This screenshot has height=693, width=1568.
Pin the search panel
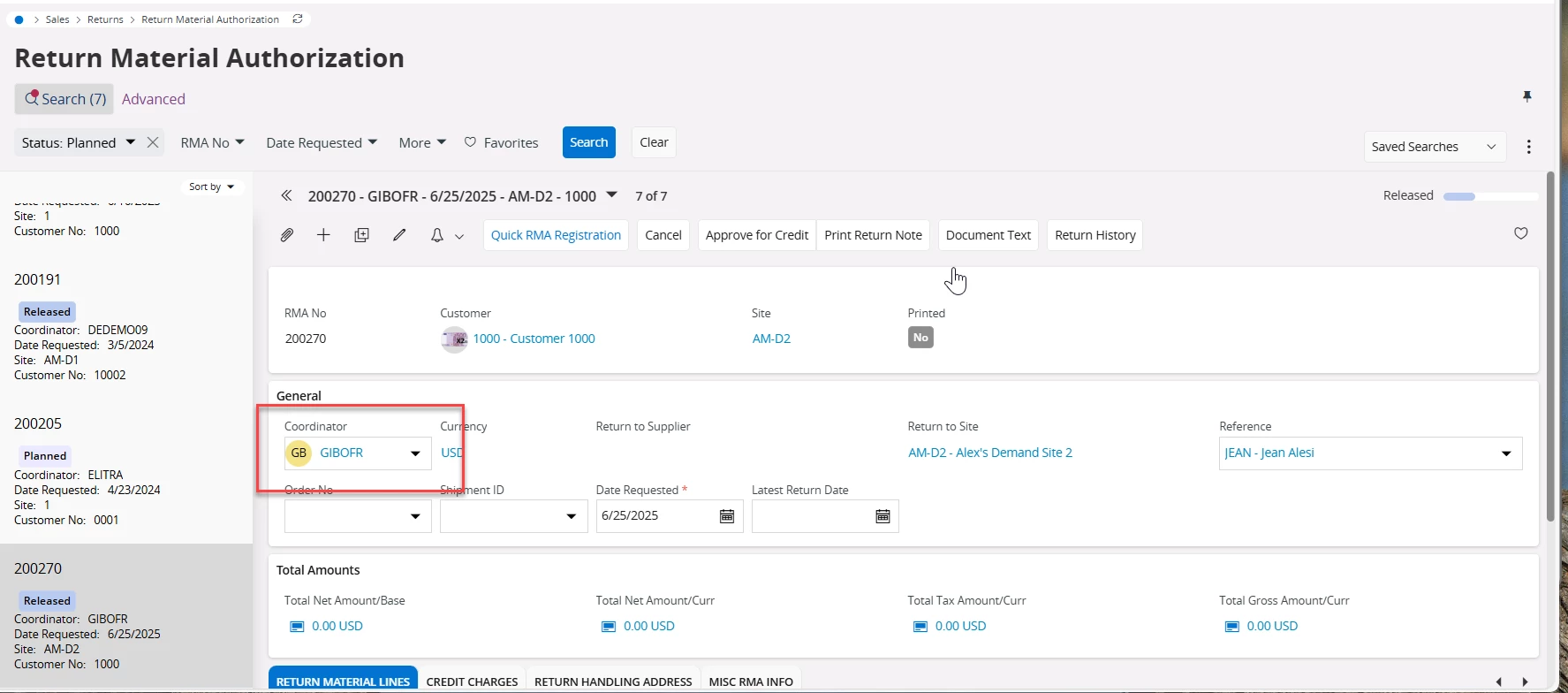point(1526,96)
